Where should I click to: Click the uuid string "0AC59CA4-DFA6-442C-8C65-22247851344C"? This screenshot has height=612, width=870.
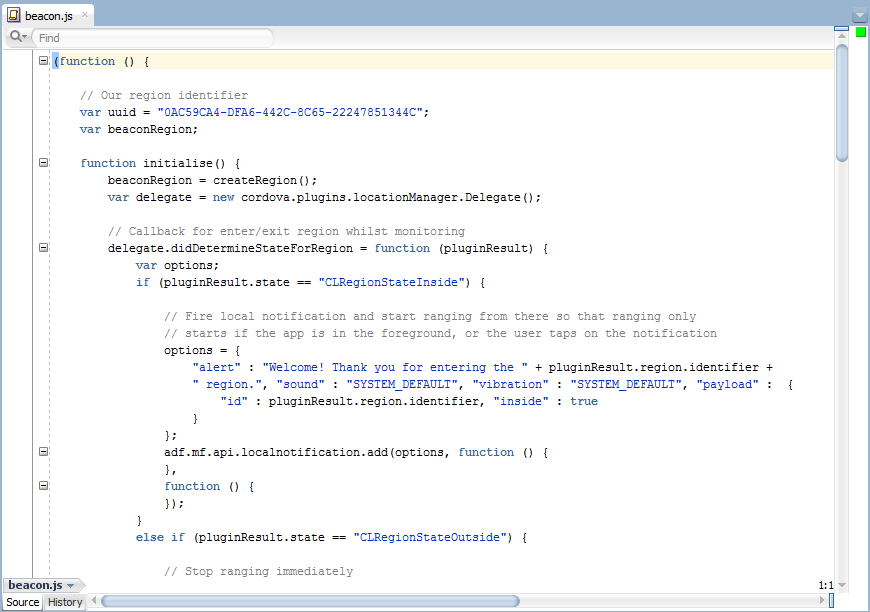click(290, 112)
